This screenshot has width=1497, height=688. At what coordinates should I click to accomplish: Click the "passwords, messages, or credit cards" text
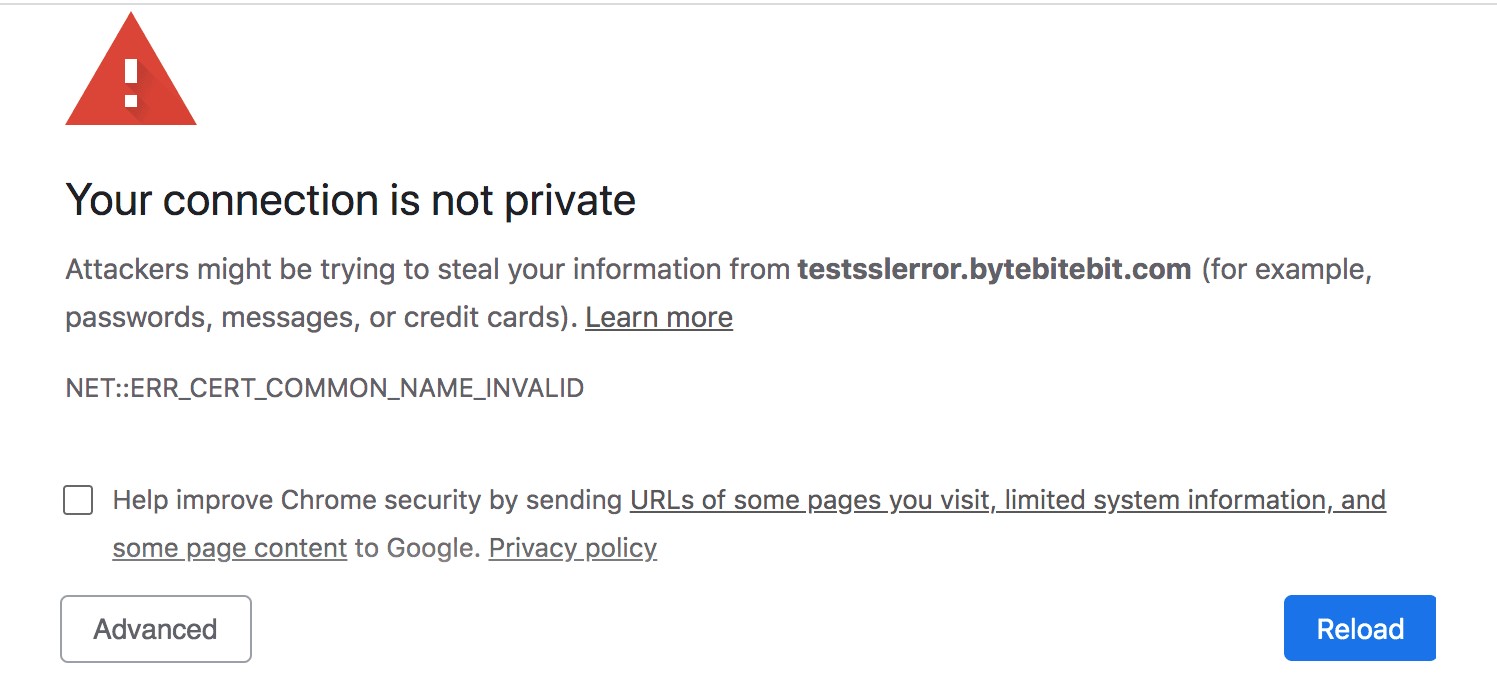pos(317,318)
